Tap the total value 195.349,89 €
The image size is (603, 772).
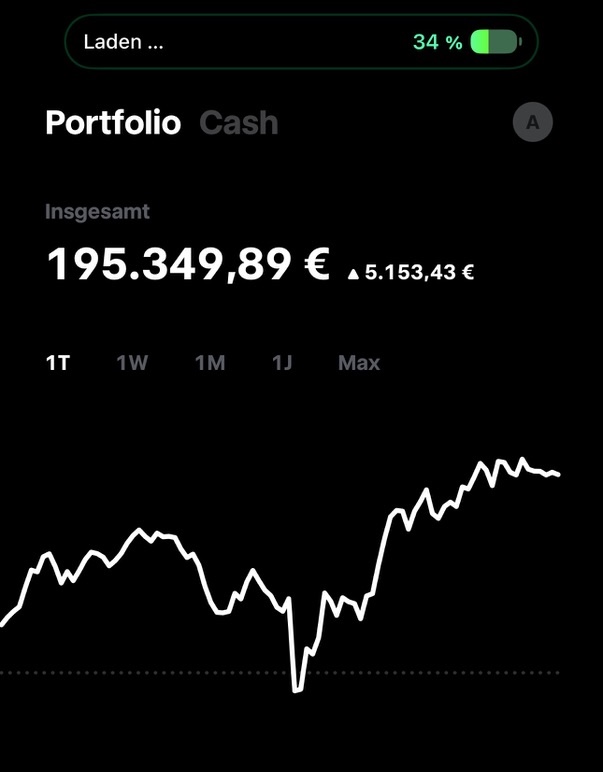(188, 265)
